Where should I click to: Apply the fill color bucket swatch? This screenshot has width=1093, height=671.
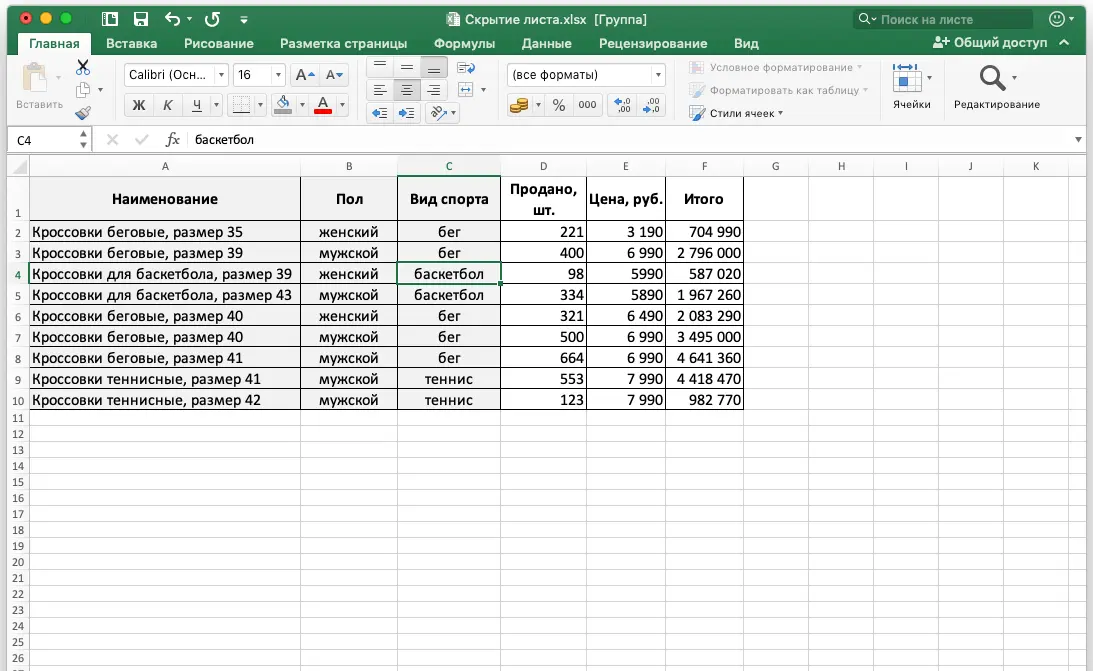[x=283, y=105]
